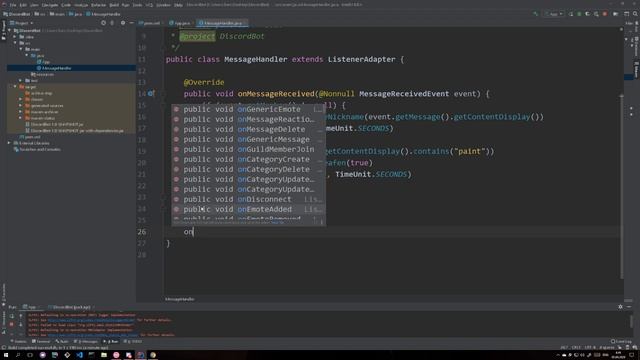Choose onCategoryCreate from the completion list

coord(248,159)
